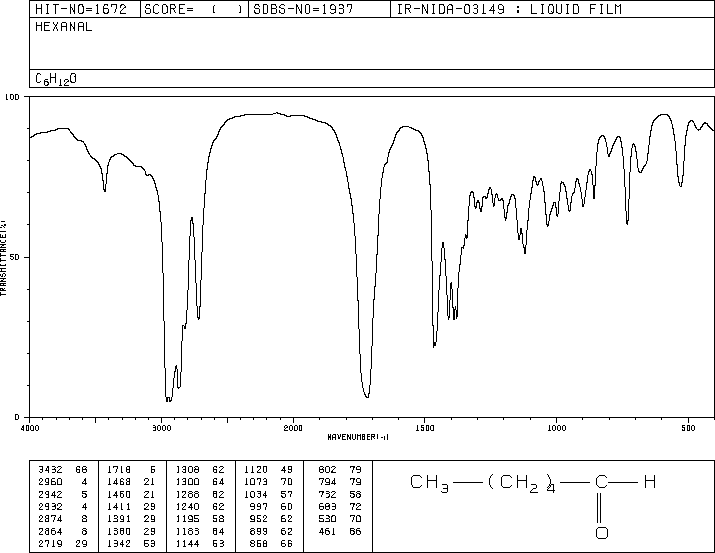
Task: Choose the 868 wavenumber cell
Action: pyautogui.click(x=259, y=543)
